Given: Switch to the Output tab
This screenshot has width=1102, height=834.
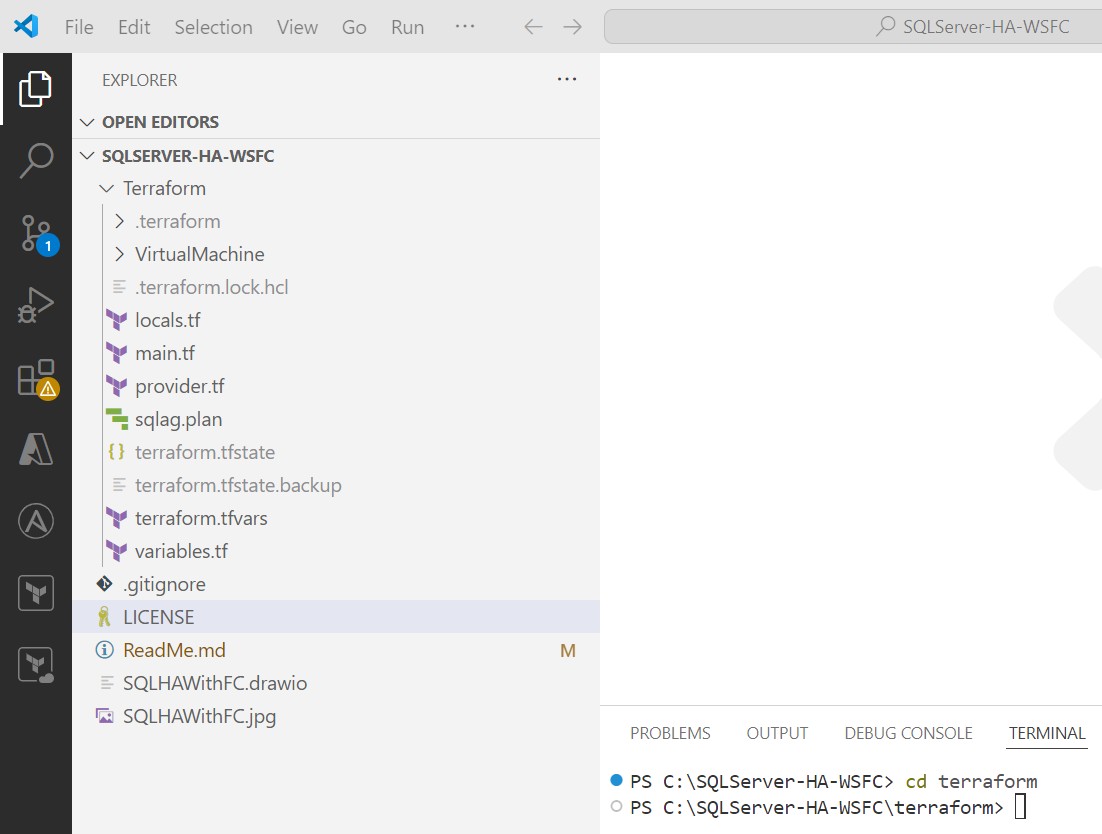Looking at the screenshot, I should point(777,733).
